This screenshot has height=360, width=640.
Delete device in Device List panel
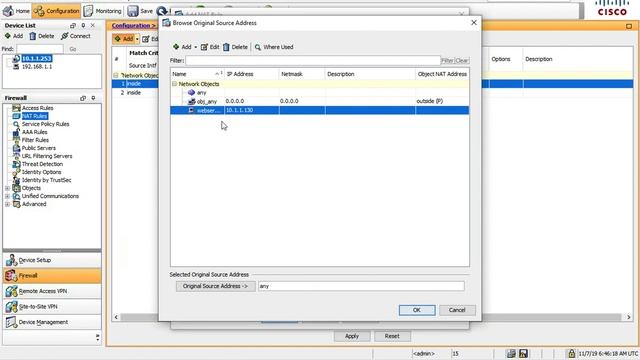42,36
